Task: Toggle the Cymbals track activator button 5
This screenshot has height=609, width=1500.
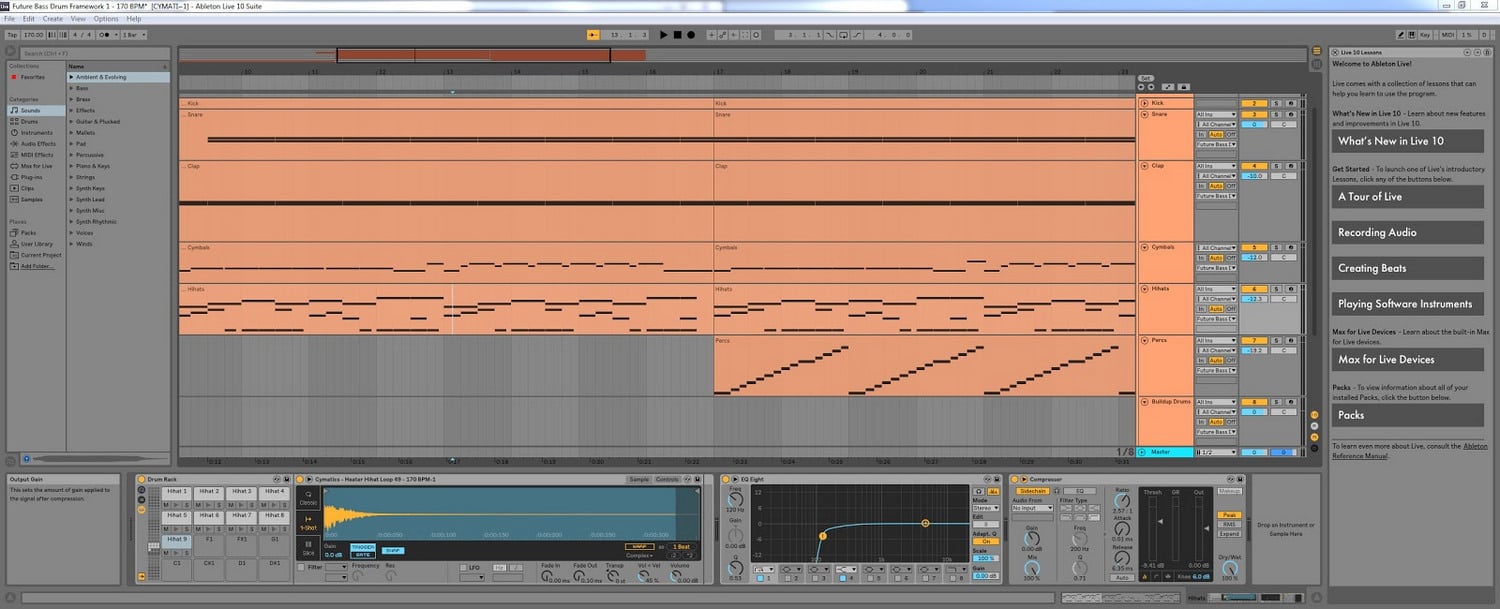Action: pyautogui.click(x=1254, y=247)
